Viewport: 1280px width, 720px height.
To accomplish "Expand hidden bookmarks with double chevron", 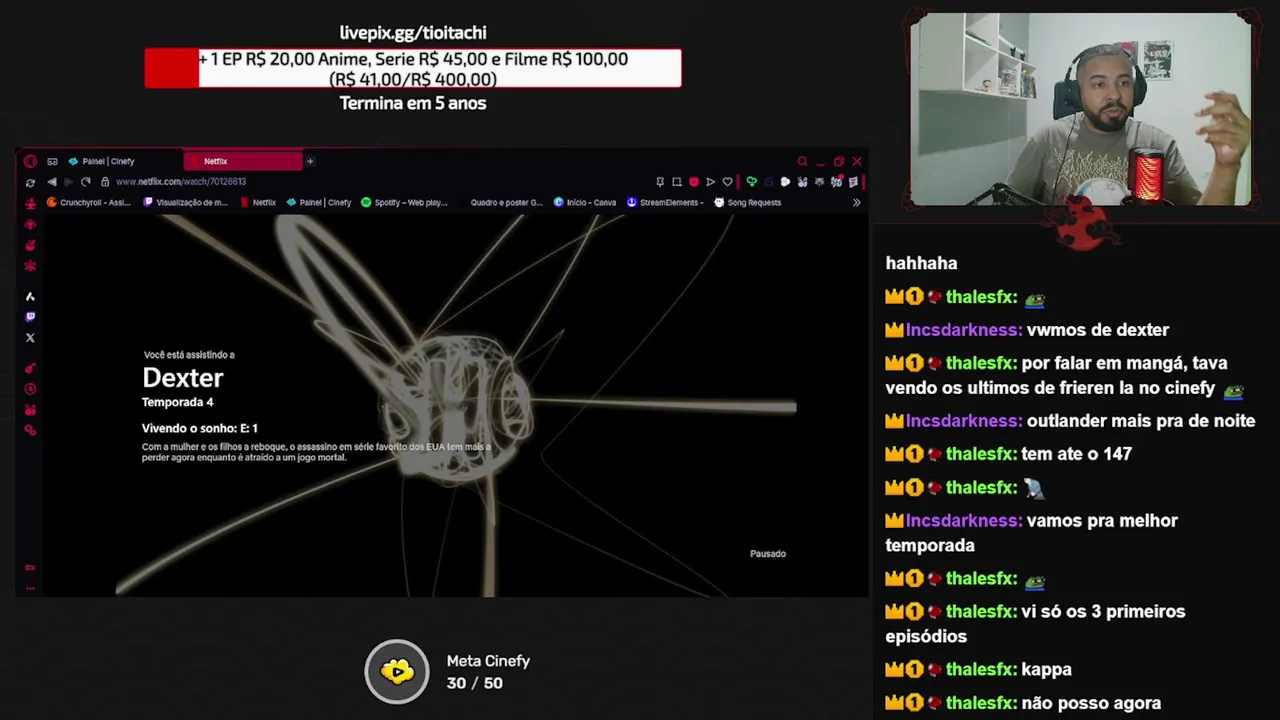I will pyautogui.click(x=856, y=202).
